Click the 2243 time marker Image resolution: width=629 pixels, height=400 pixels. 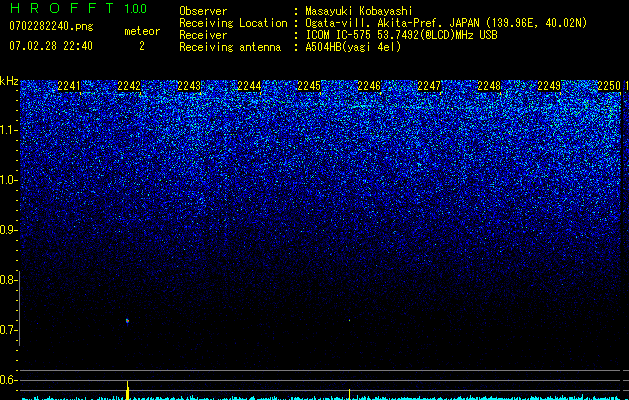click(x=189, y=86)
